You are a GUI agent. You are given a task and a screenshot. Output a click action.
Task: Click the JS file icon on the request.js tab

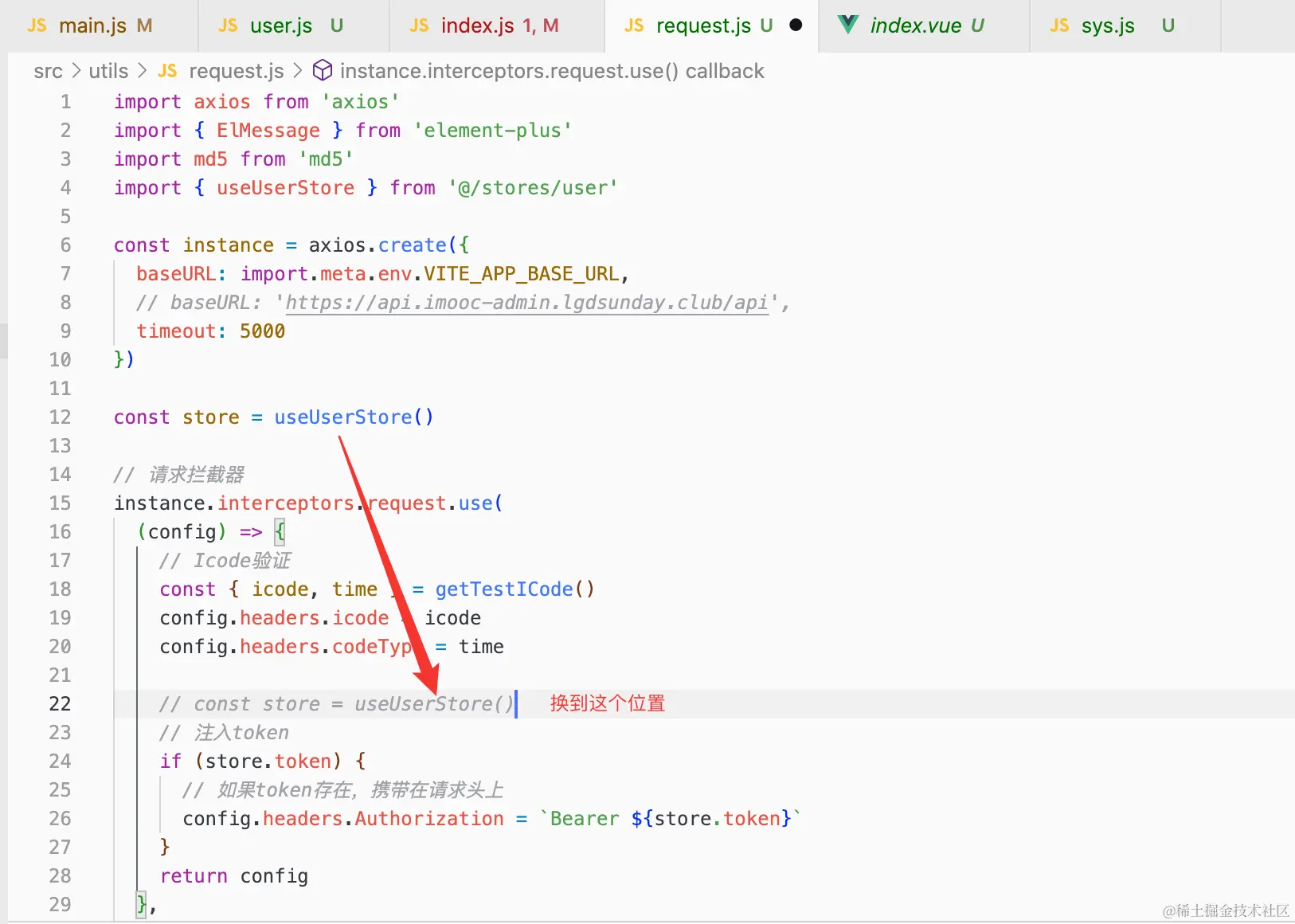[x=634, y=25]
